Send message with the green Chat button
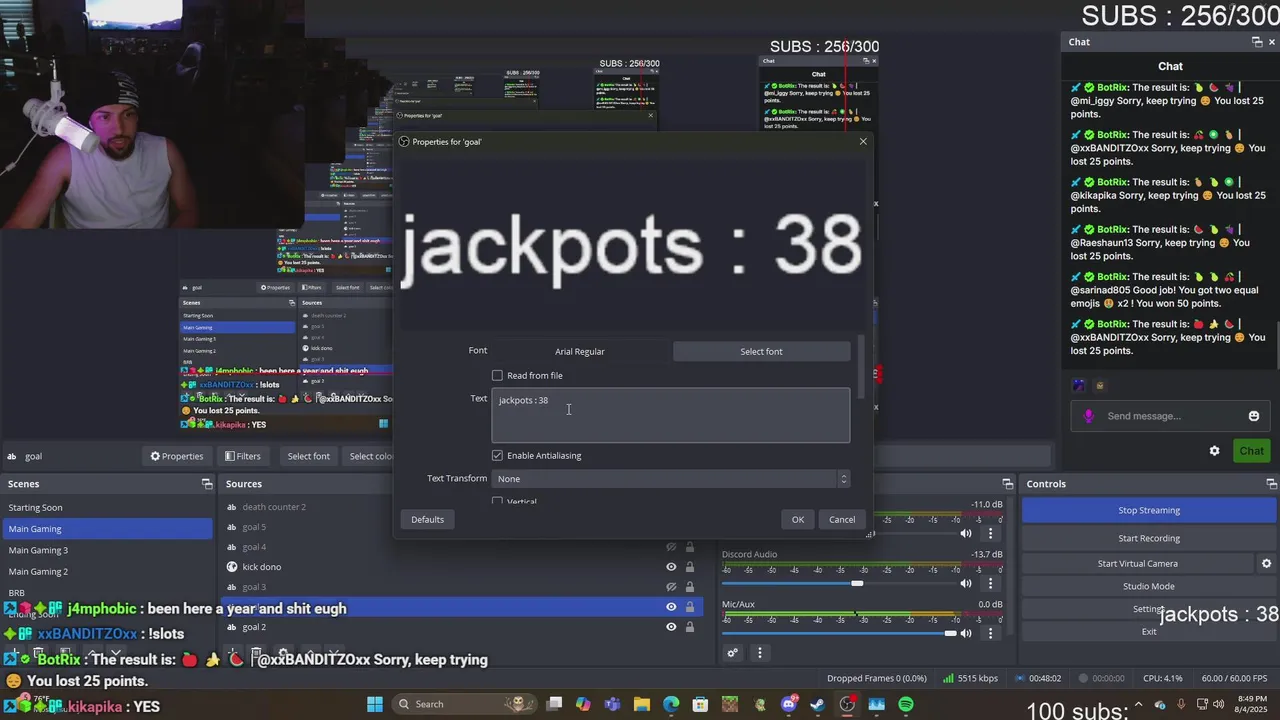The image size is (1280, 720). click(x=1251, y=451)
